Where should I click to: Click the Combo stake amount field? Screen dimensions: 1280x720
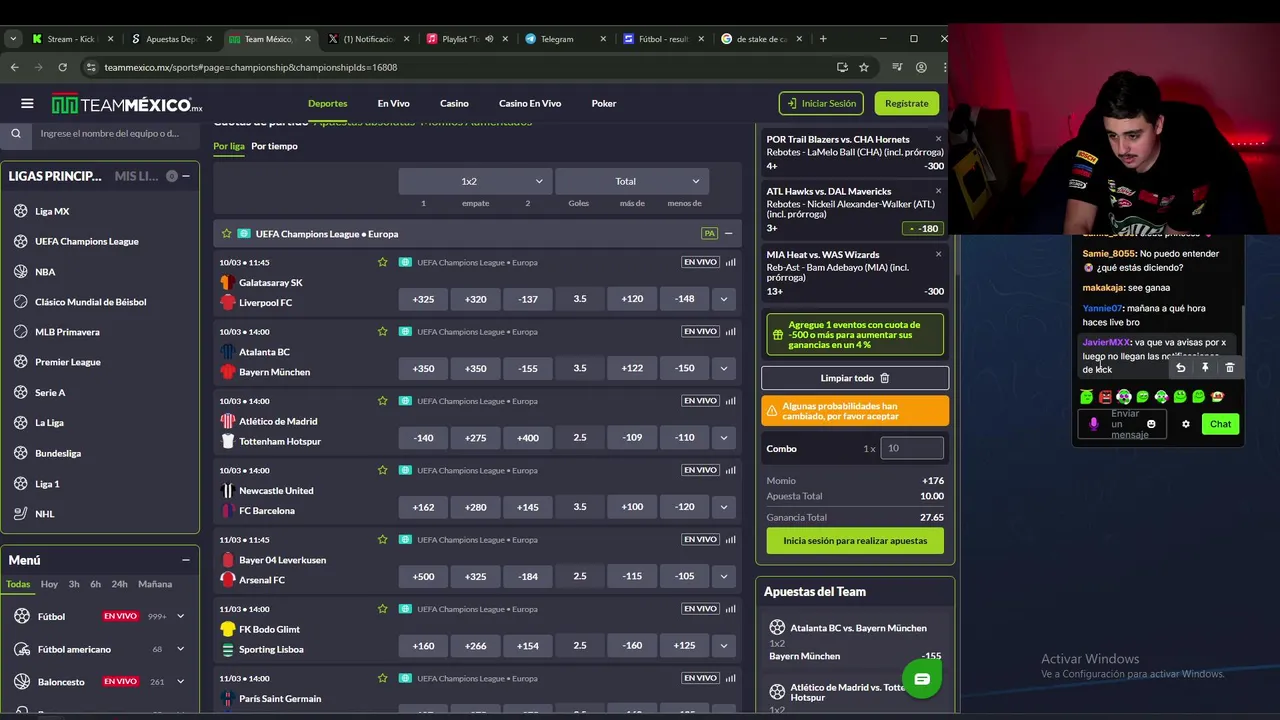911,448
